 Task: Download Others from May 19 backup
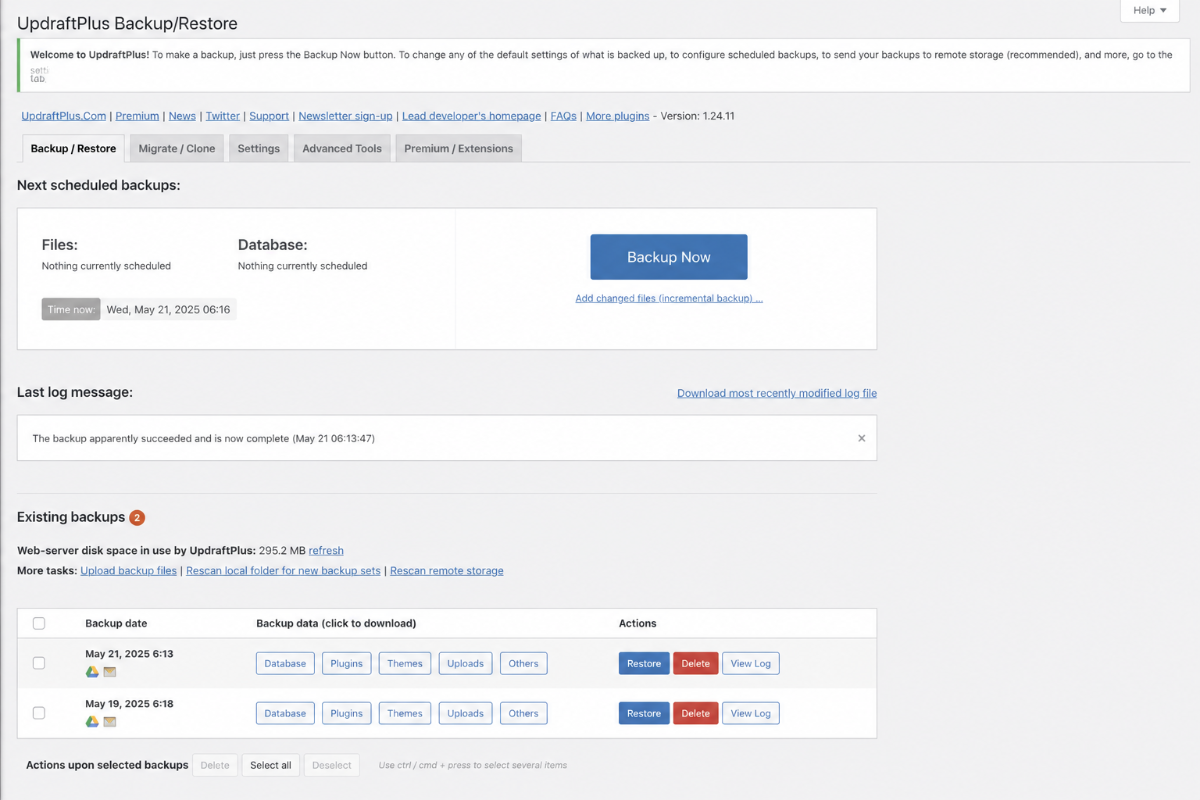click(523, 713)
